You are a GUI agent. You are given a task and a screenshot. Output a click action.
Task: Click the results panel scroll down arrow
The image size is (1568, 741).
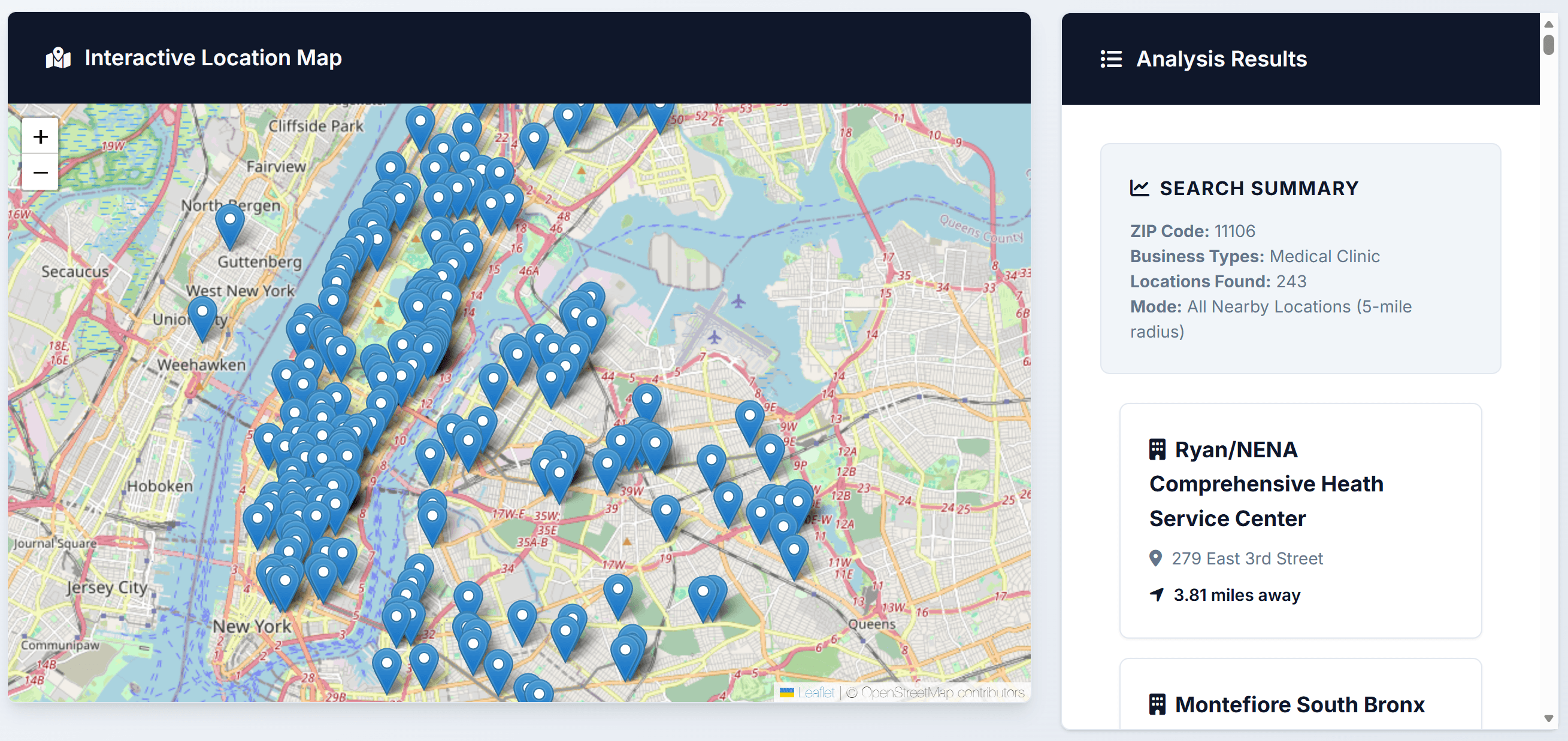[1548, 718]
